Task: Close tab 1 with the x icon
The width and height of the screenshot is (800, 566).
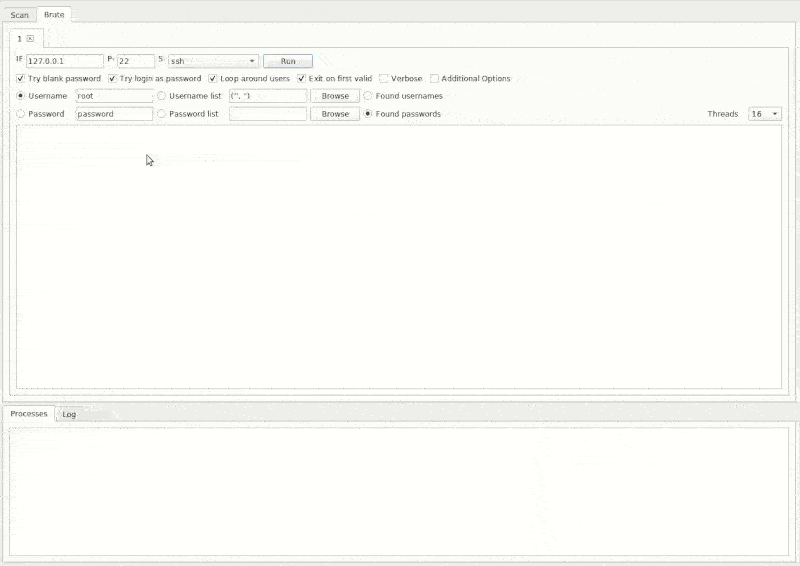Action: pyautogui.click(x=30, y=38)
